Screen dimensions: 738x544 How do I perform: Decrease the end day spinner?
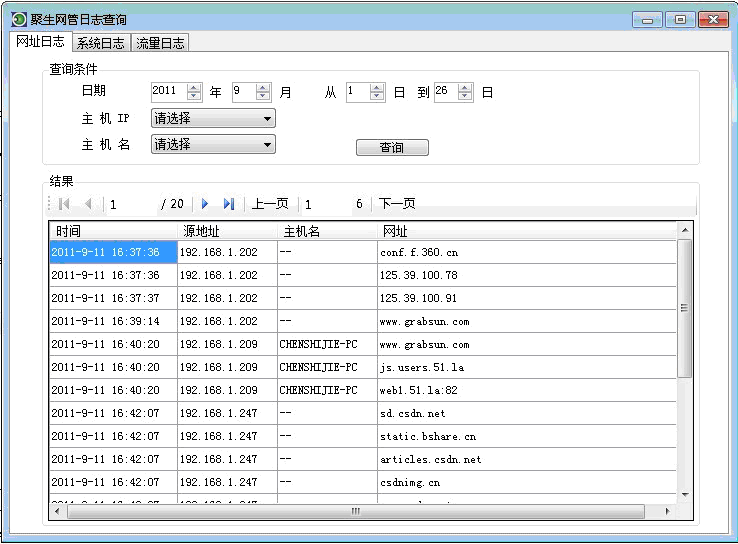click(x=465, y=96)
